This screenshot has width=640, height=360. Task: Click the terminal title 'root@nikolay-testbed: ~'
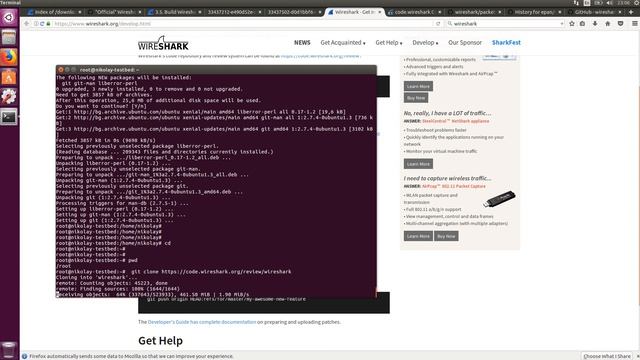[x=109, y=70]
